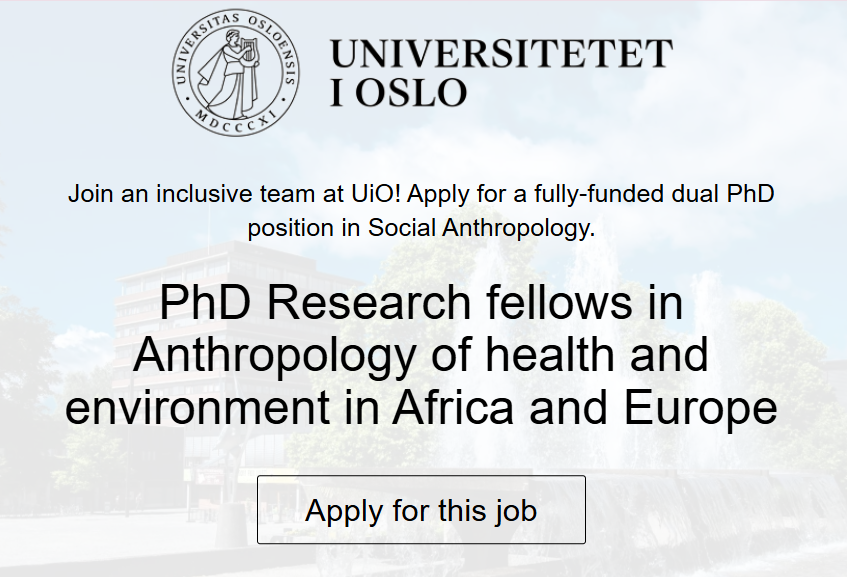The height and width of the screenshot is (577, 847).
Task: Click the UNIVERSITETET I OSLO wordmark
Action: pyautogui.click(x=502, y=72)
